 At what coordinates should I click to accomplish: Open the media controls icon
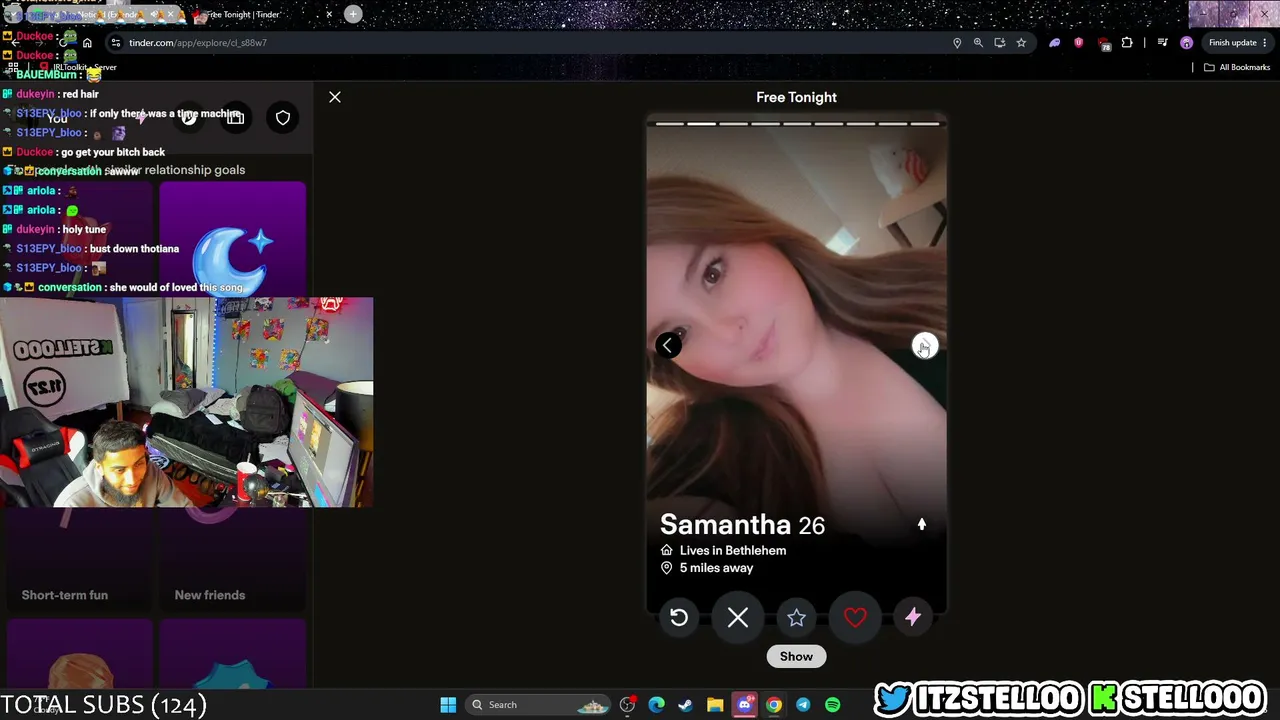tap(1162, 43)
